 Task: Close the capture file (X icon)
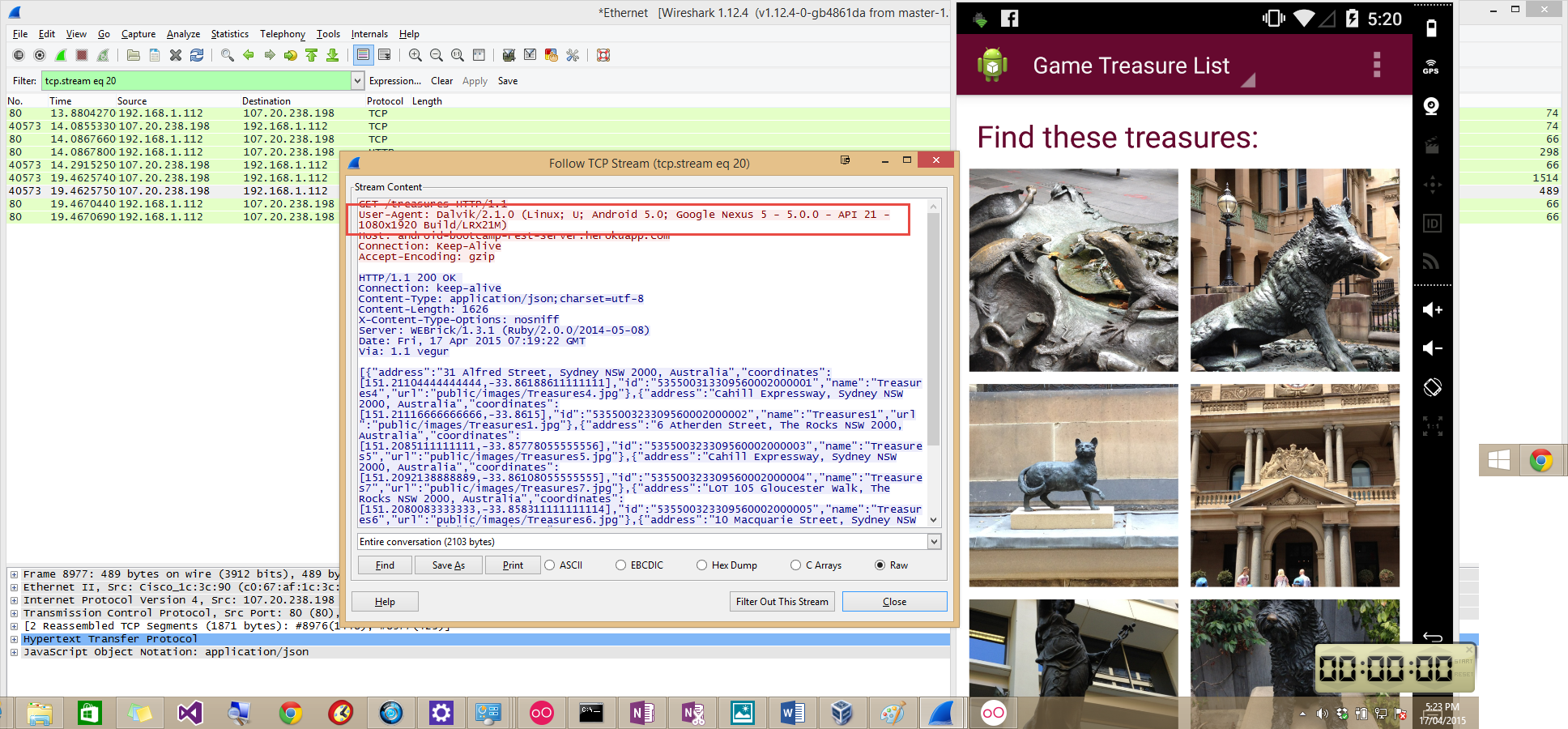176,55
